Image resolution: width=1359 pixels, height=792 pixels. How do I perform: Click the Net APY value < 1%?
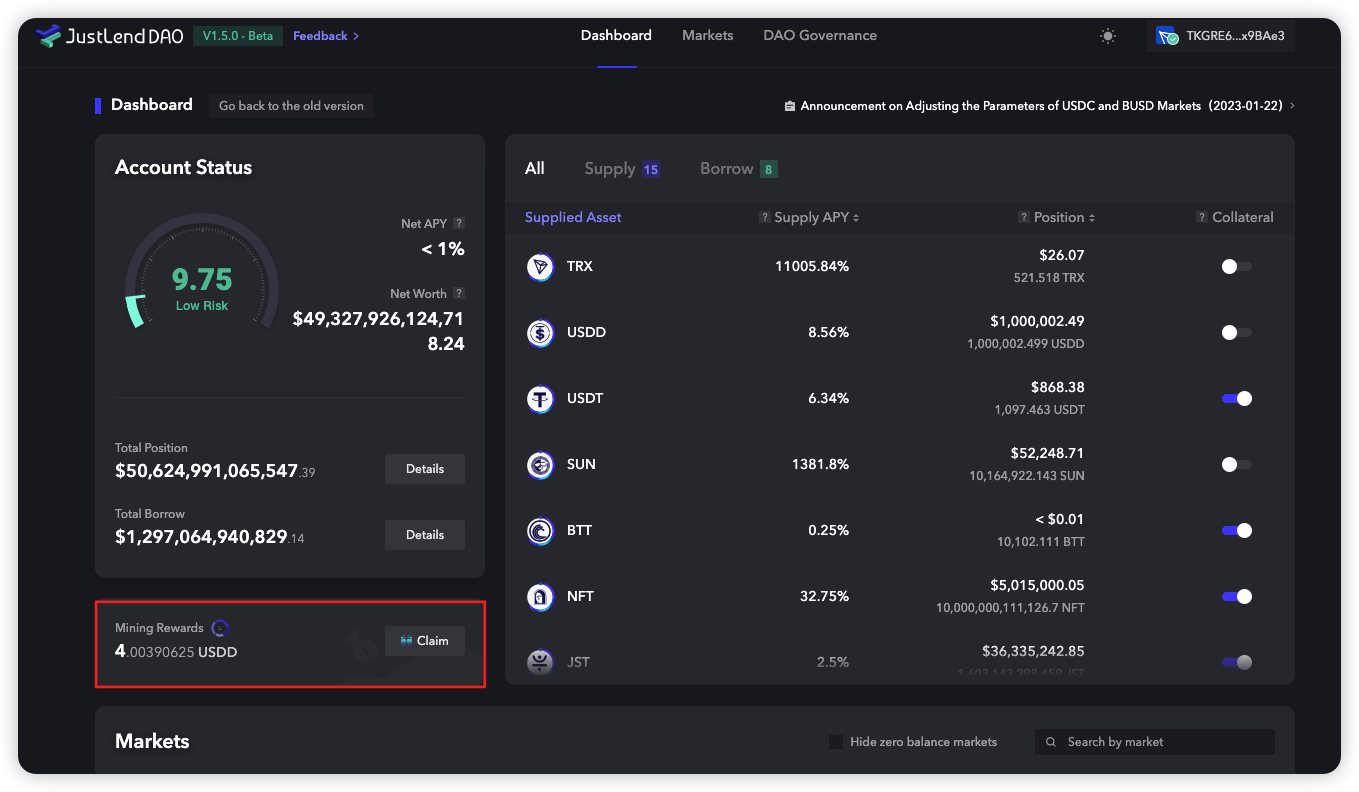(x=443, y=249)
